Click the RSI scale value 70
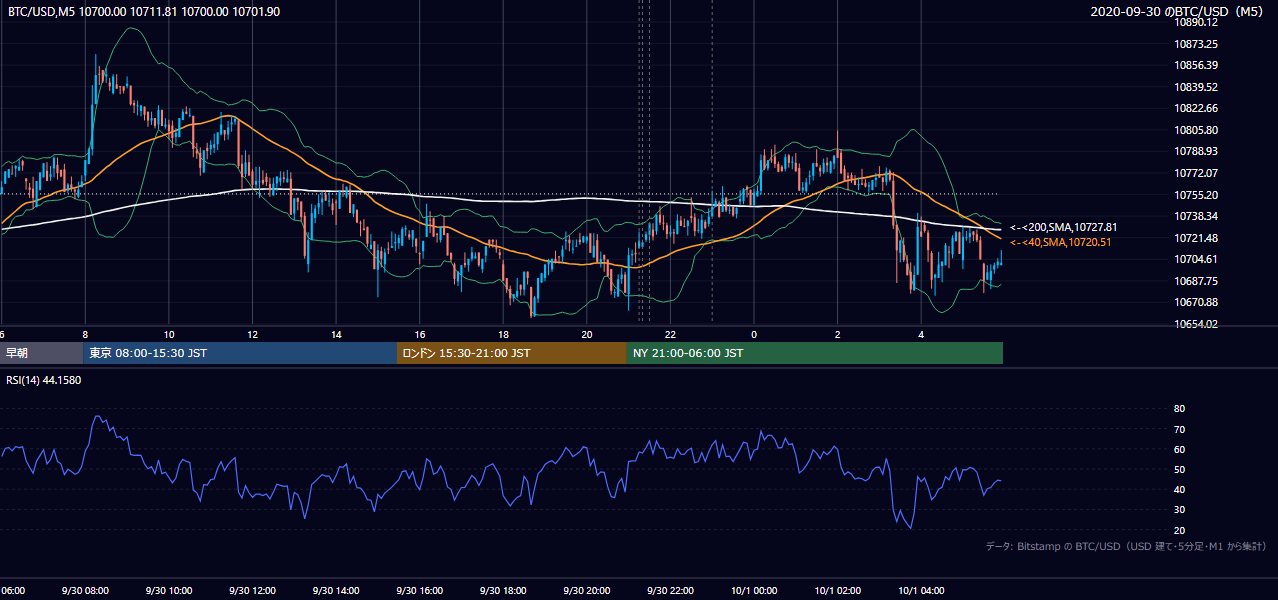 [1180, 429]
